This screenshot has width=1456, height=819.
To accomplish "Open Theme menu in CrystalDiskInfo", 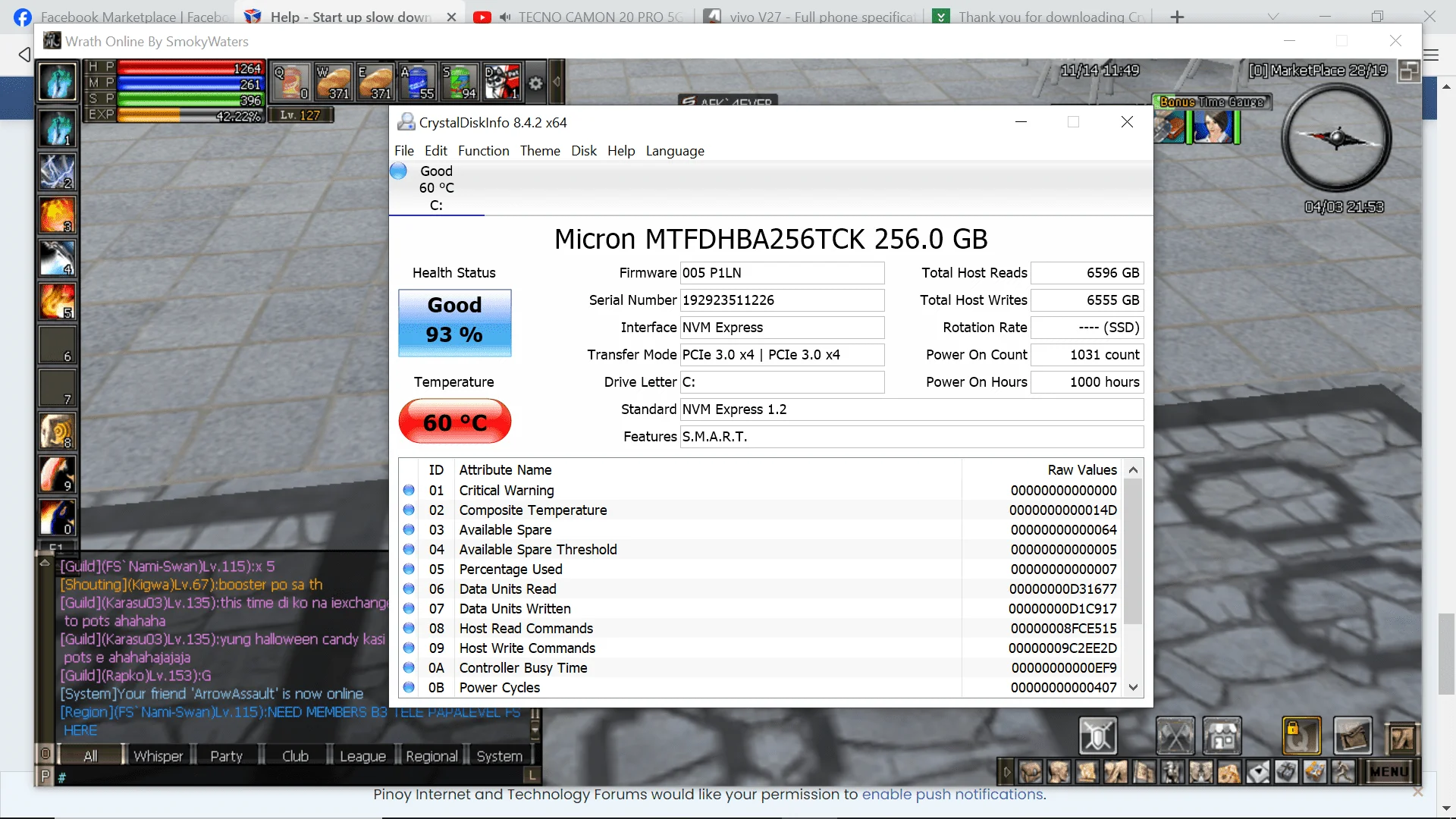I will pos(540,151).
